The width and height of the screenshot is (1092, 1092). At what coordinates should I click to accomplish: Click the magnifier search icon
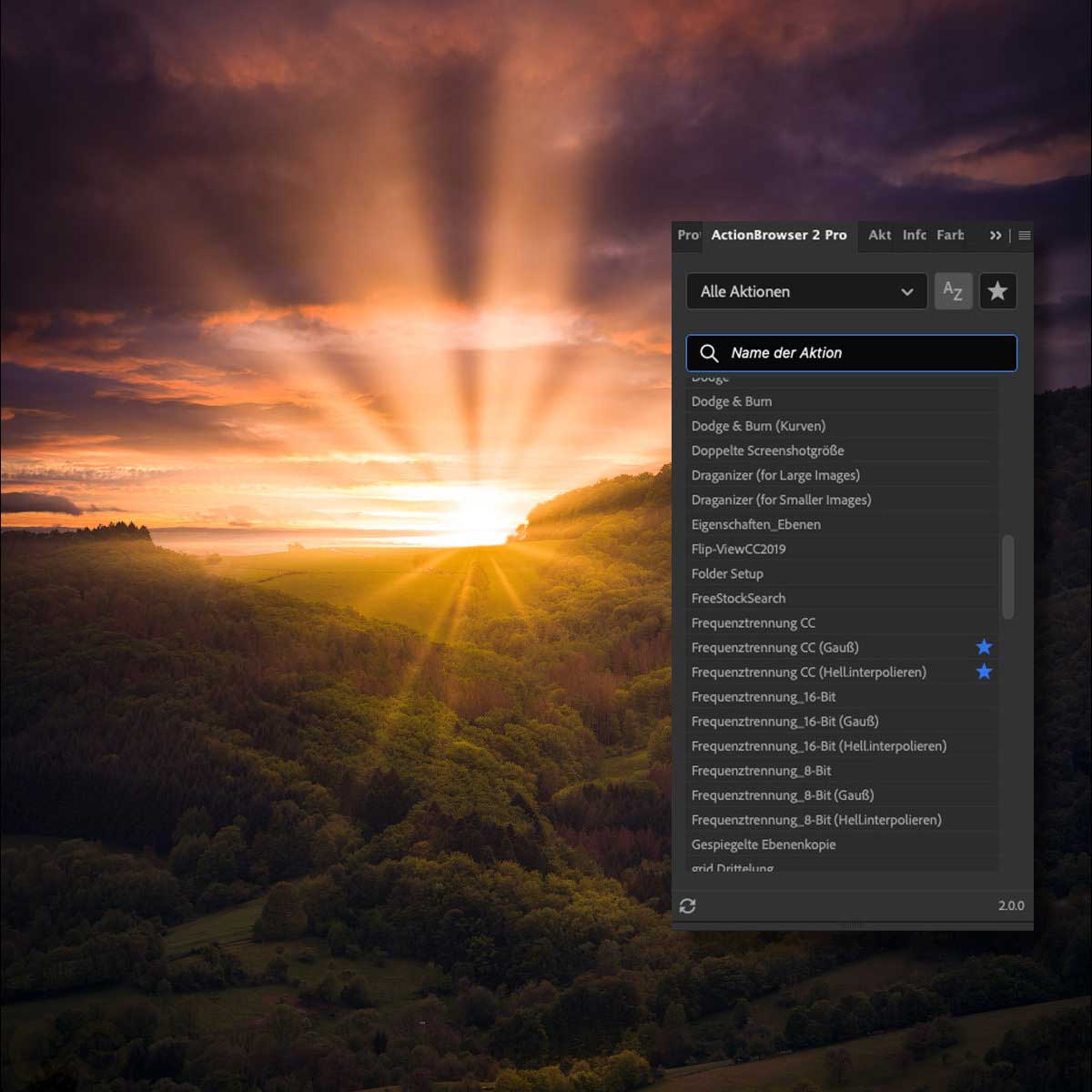(709, 353)
